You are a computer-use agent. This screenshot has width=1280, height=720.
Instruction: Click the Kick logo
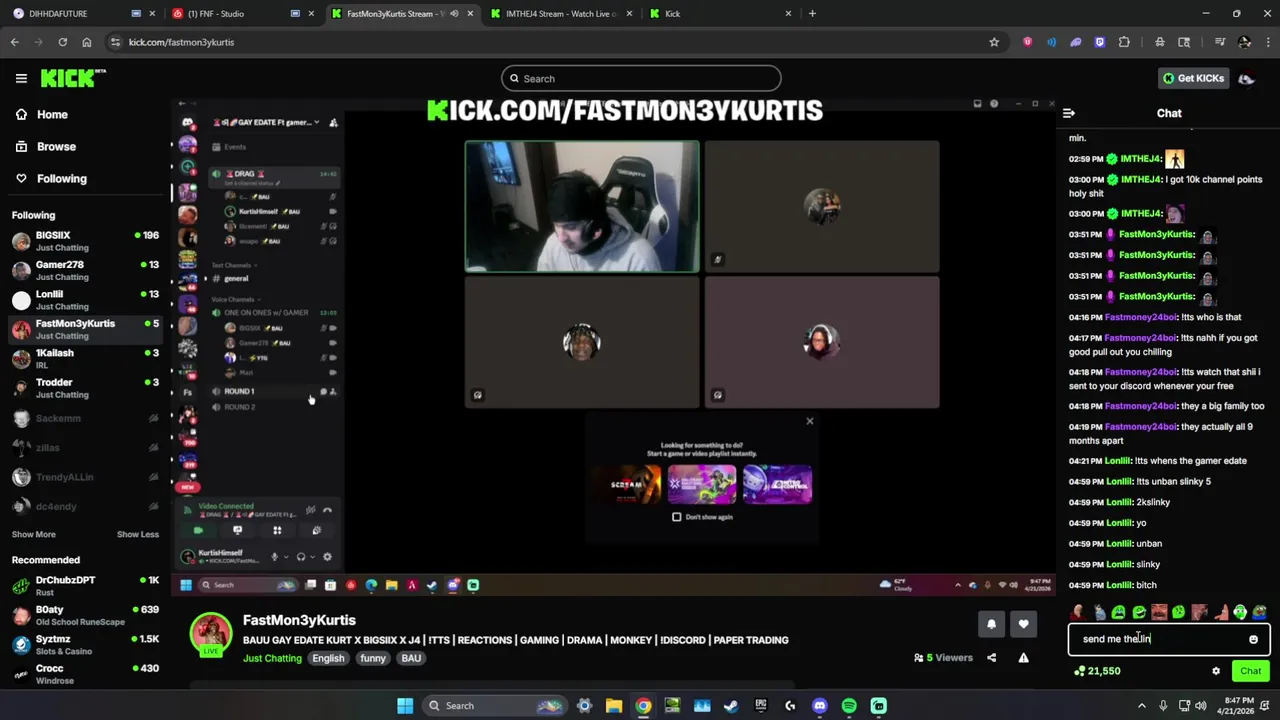(73, 78)
